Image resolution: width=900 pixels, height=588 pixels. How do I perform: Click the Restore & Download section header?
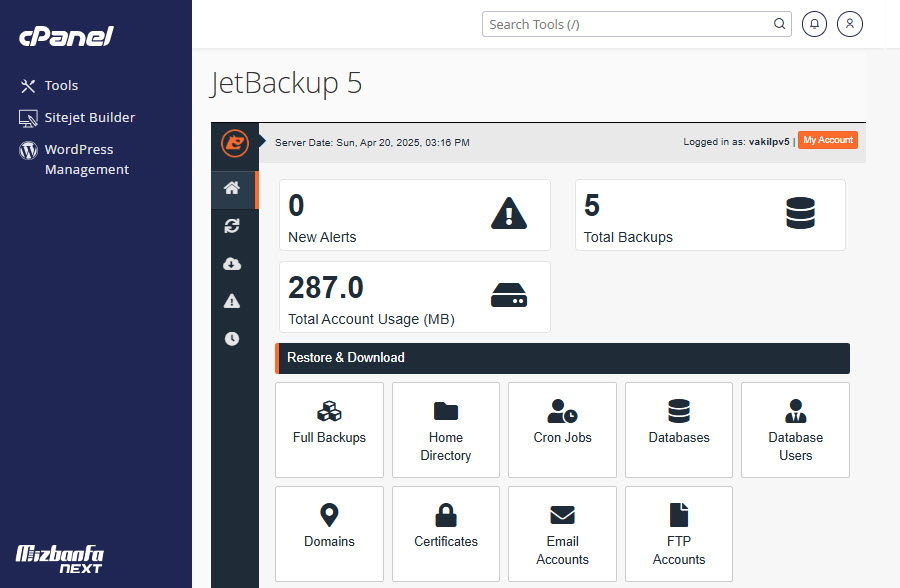click(x=562, y=358)
